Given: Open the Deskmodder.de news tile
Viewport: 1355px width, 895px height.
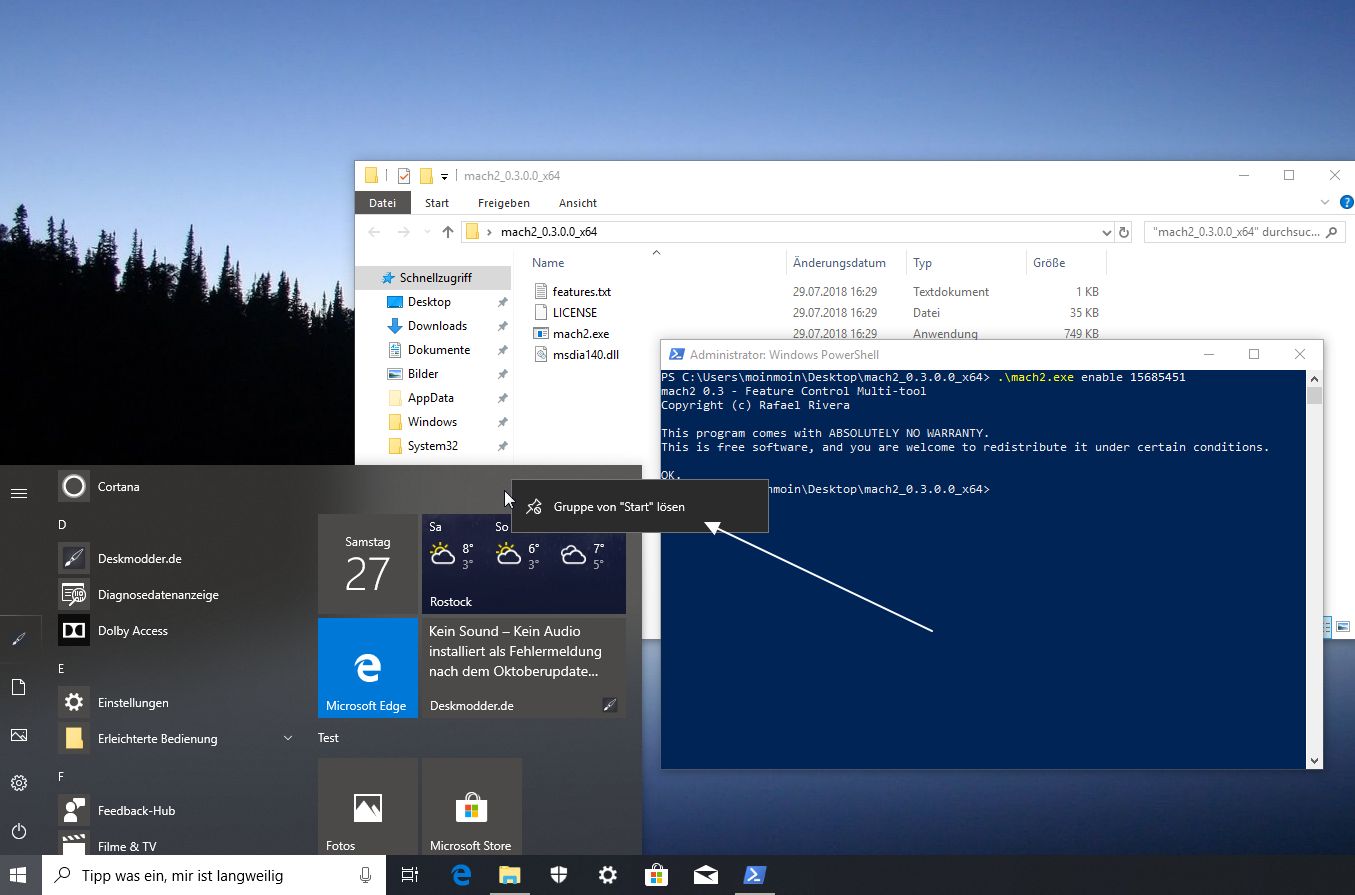Looking at the screenshot, I should click(524, 668).
